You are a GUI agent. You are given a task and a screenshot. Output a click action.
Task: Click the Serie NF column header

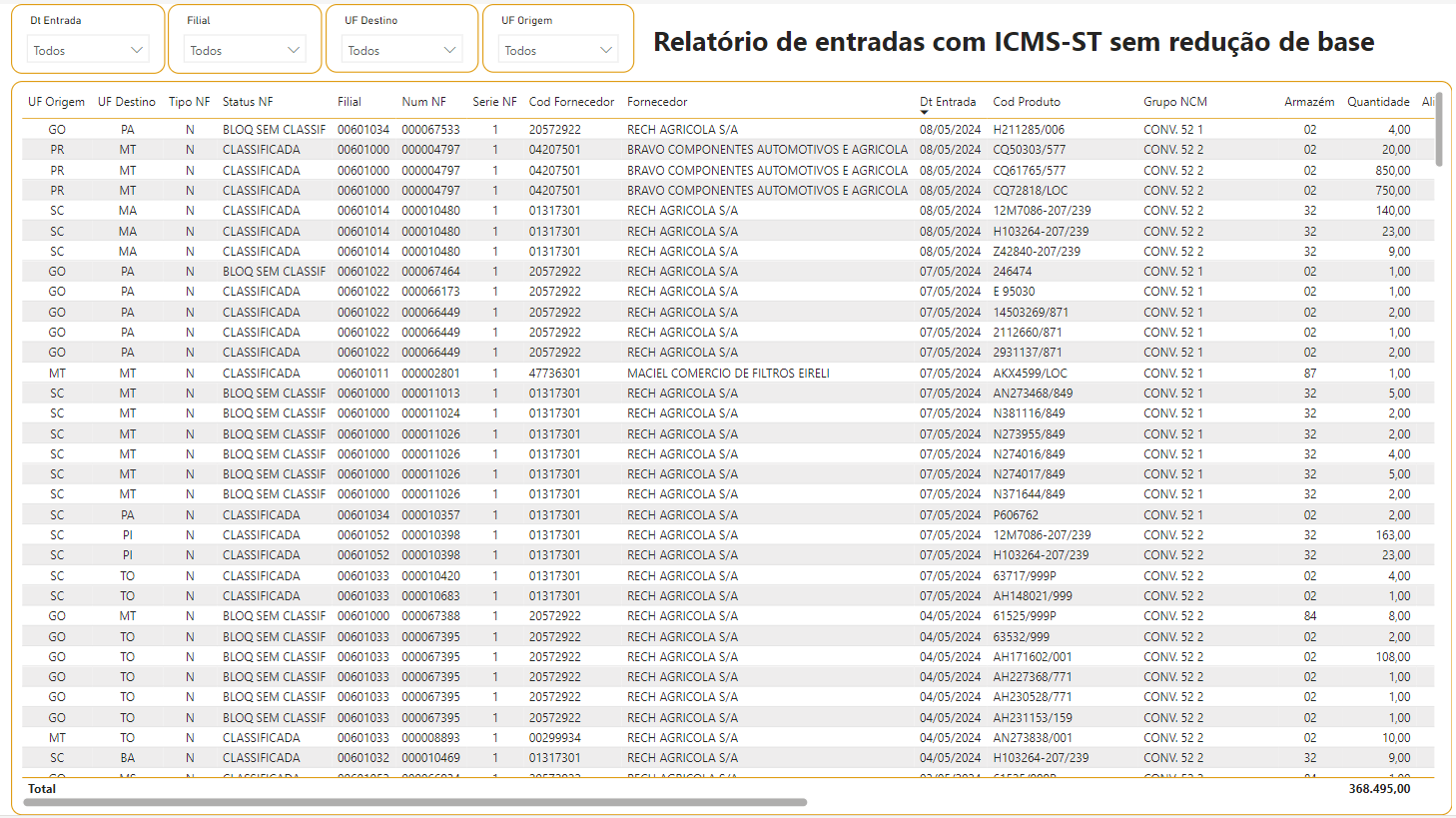494,102
